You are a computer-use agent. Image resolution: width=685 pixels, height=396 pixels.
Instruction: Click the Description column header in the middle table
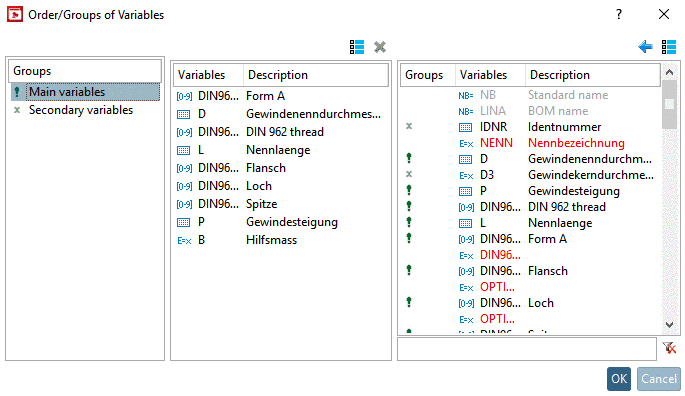[x=316, y=75]
